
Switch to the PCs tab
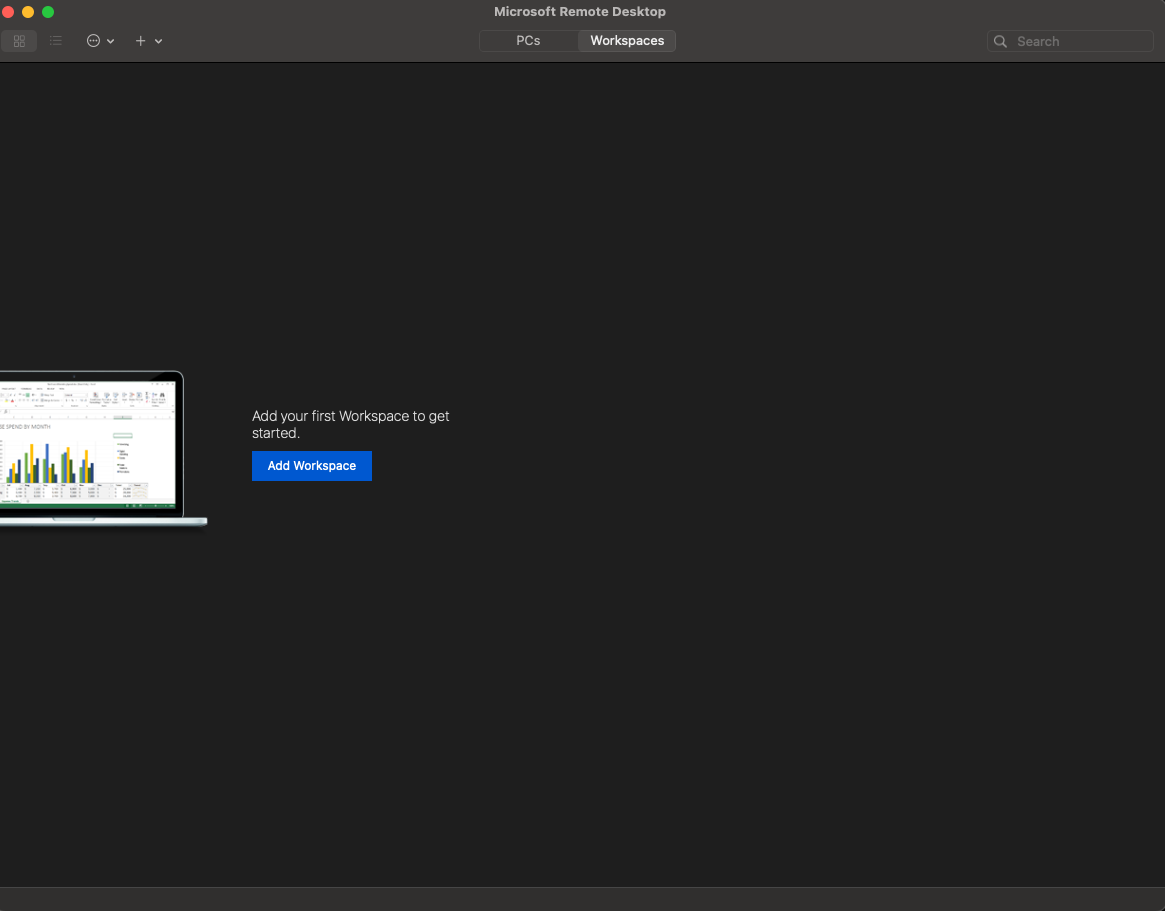(528, 41)
